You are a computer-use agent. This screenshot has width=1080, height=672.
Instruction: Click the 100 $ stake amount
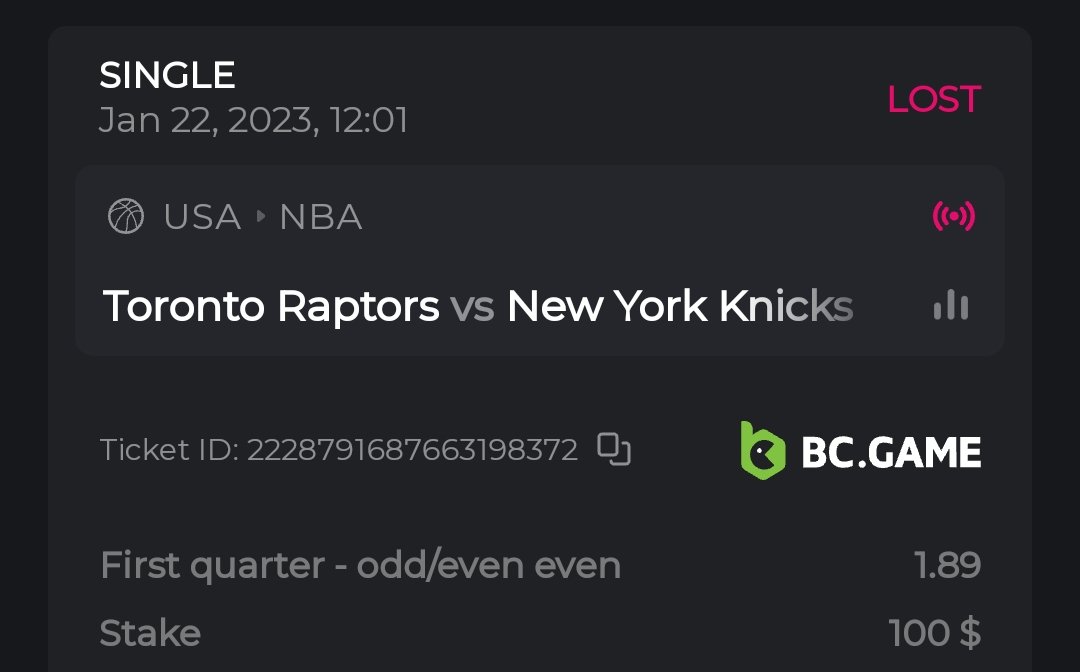tap(934, 633)
